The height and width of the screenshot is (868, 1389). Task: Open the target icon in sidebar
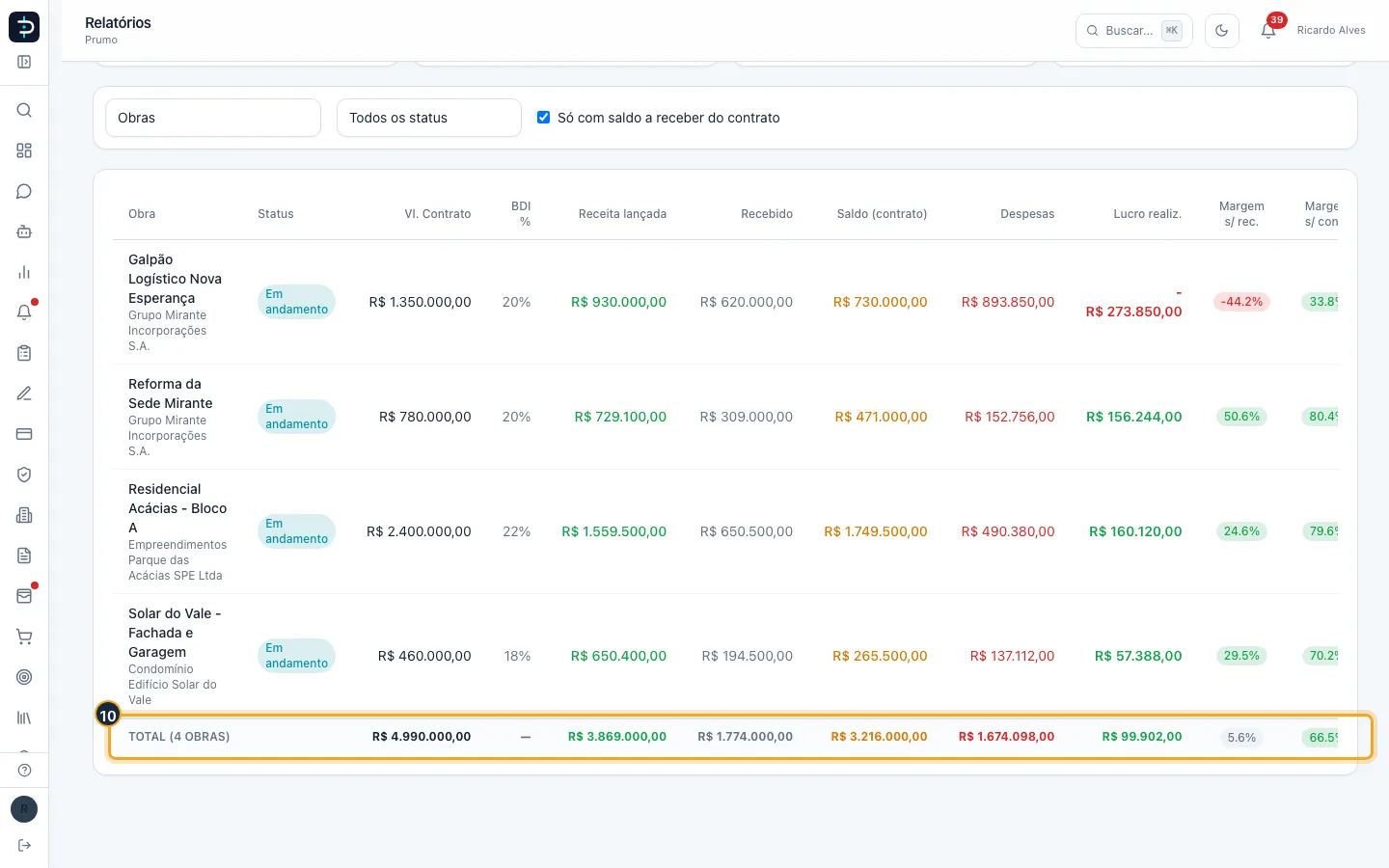click(24, 677)
